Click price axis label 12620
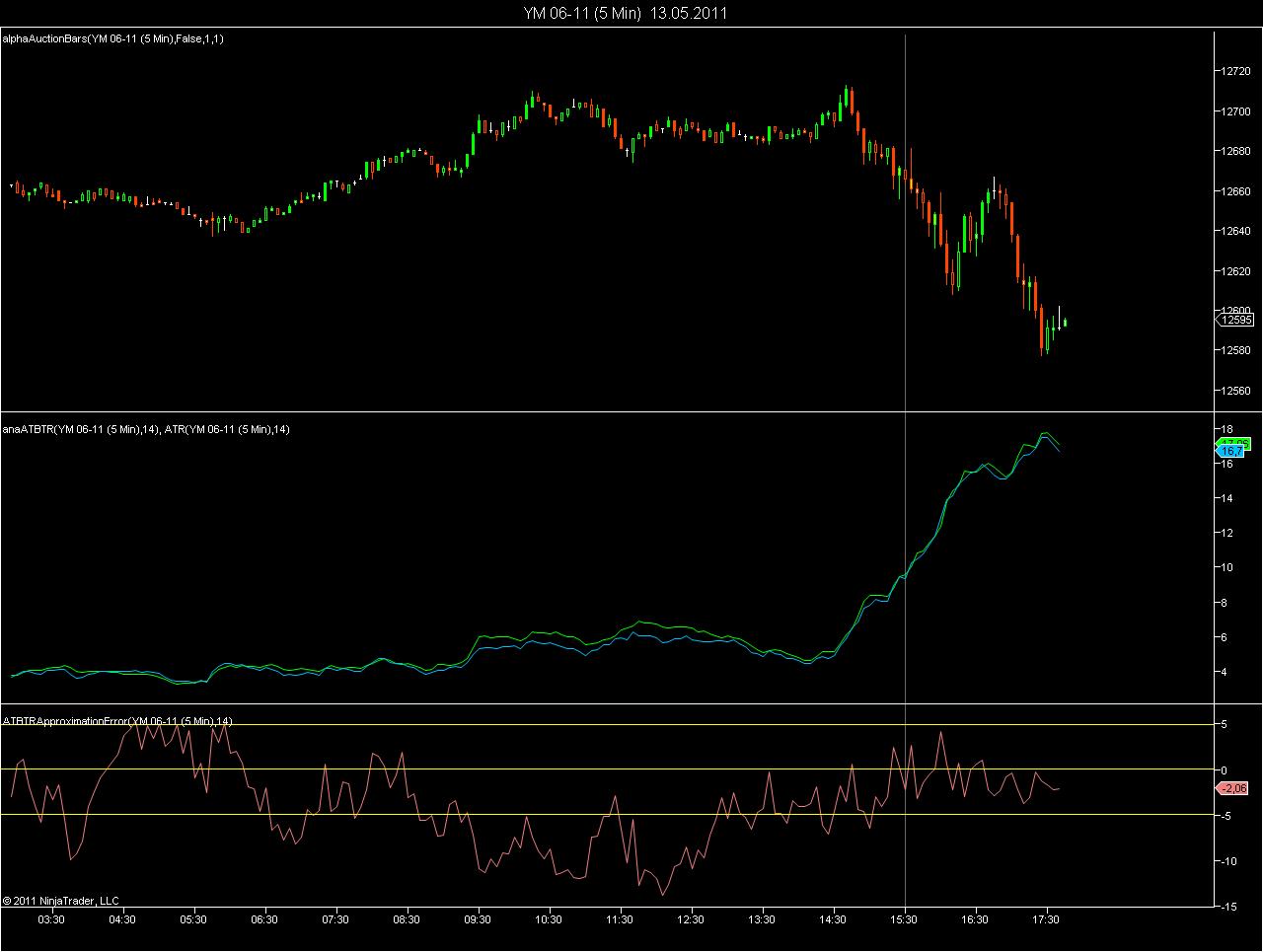 click(x=1237, y=271)
